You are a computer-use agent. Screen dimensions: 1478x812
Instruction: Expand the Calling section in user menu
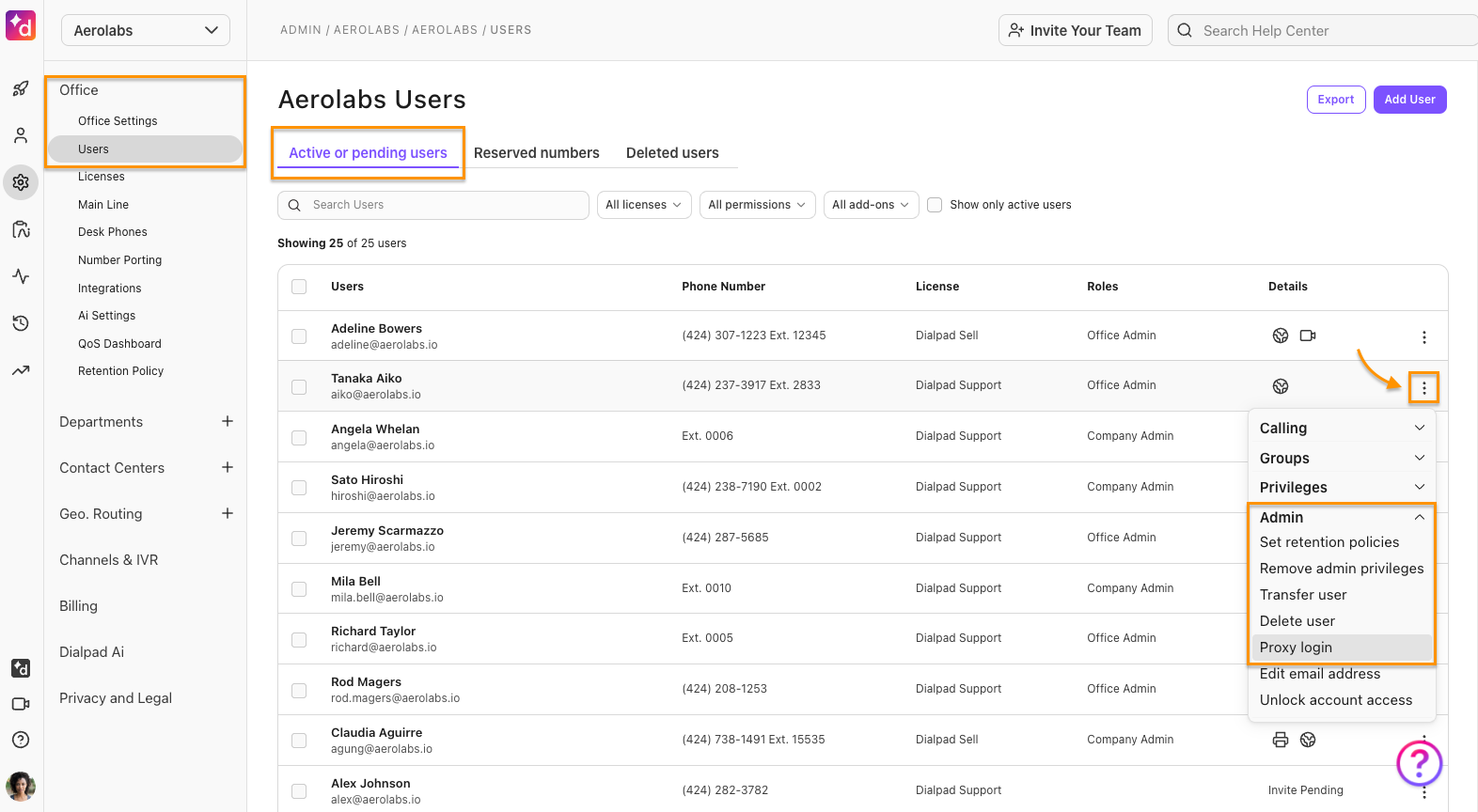coord(1343,428)
